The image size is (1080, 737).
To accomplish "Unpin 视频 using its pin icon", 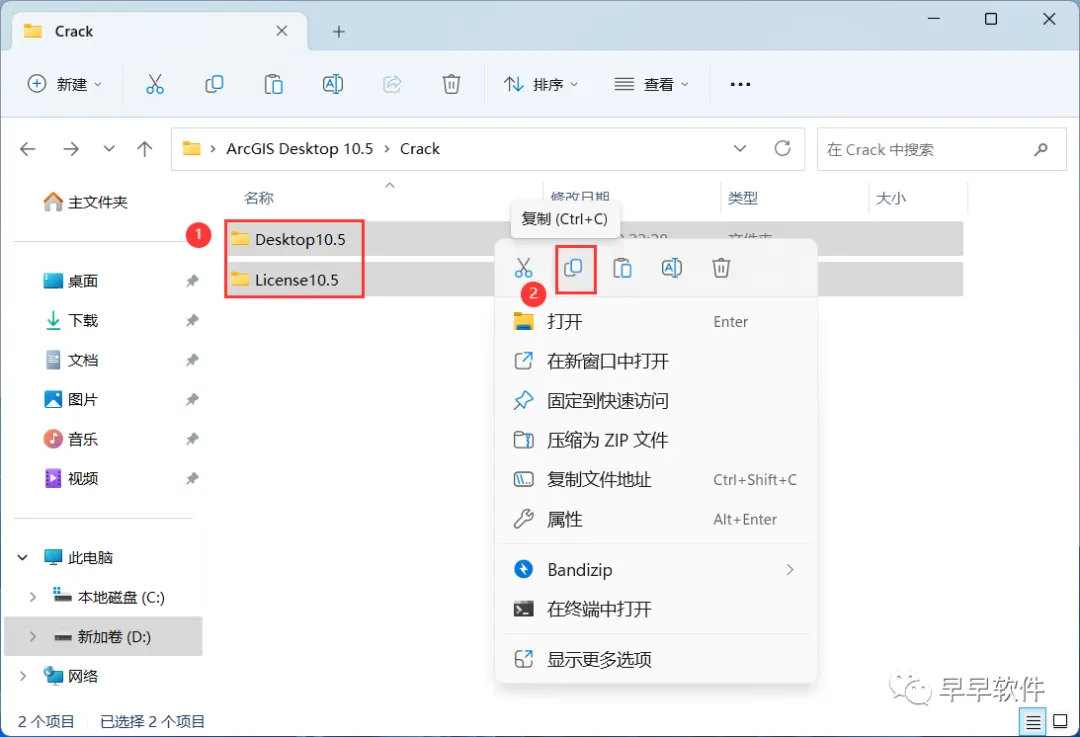I will tap(192, 478).
